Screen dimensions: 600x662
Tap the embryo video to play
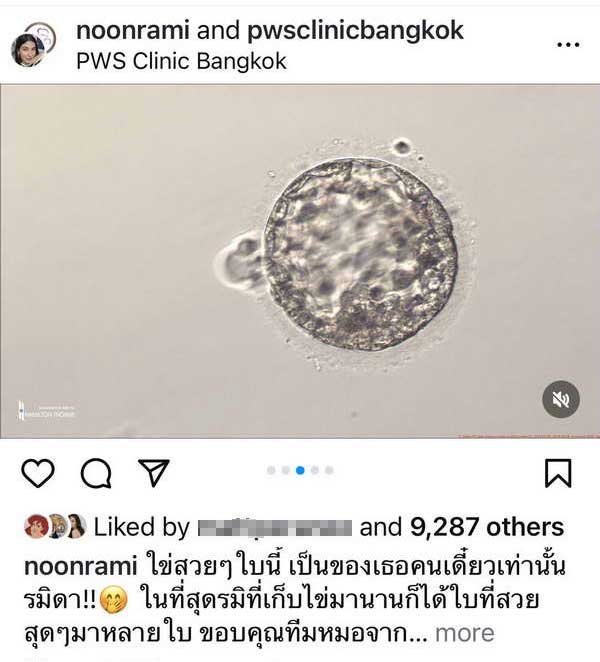coord(300,261)
